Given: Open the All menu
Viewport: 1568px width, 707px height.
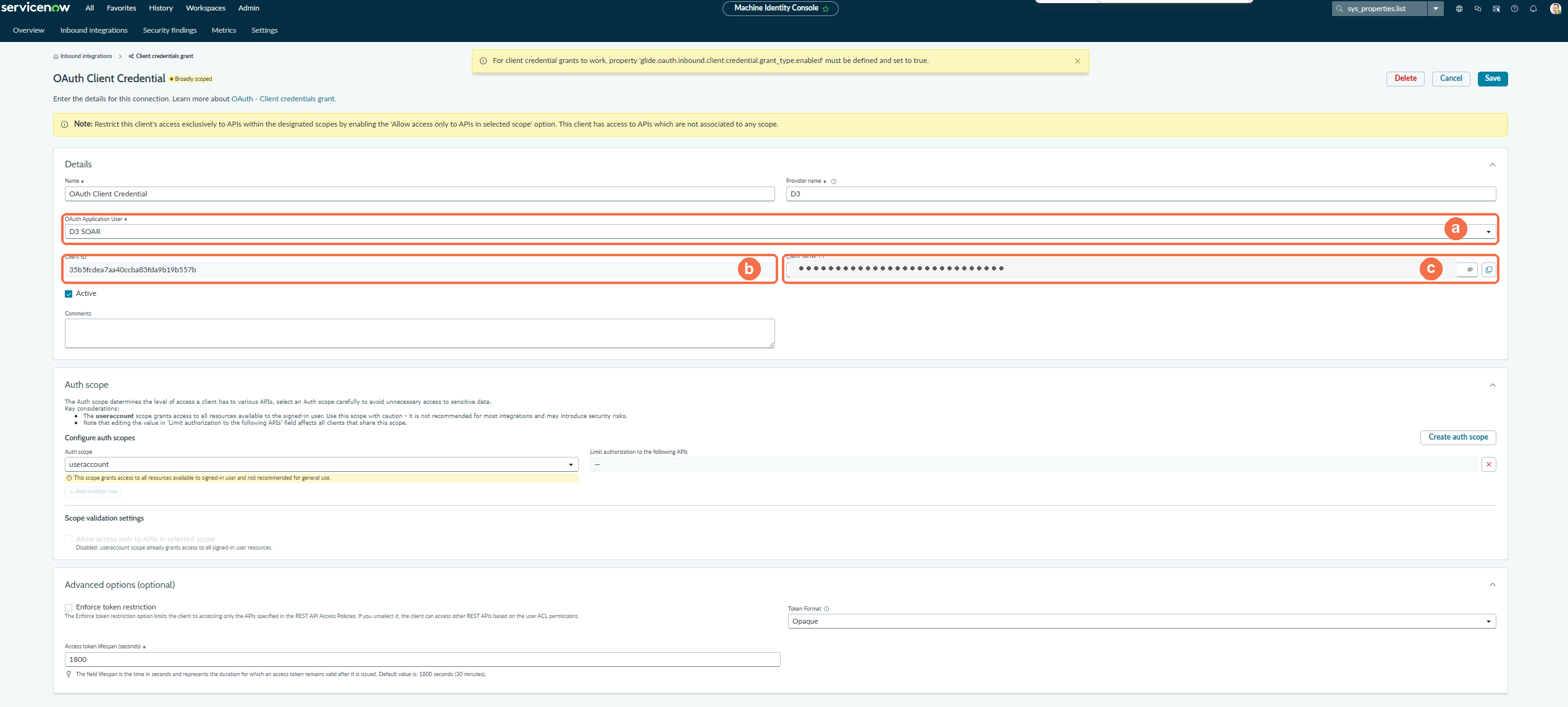Looking at the screenshot, I should (90, 8).
